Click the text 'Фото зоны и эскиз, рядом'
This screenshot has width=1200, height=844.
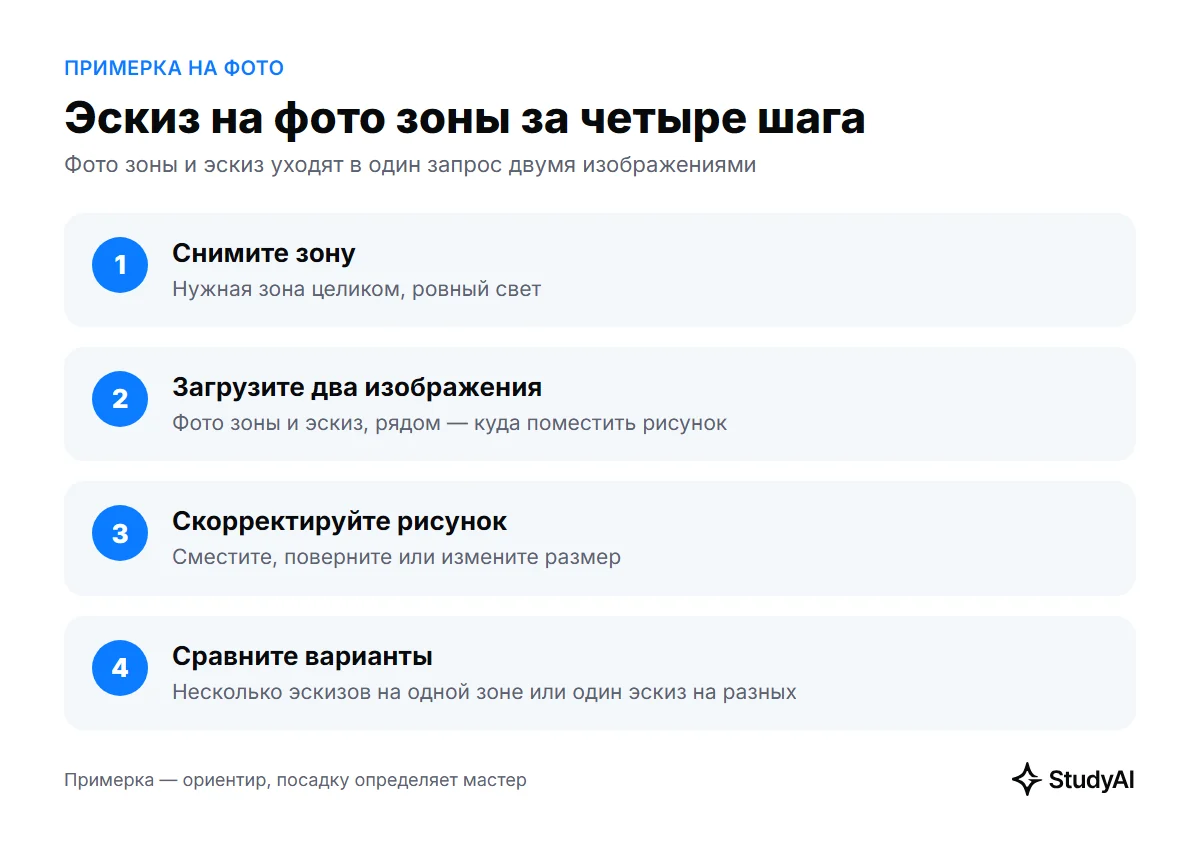coord(306,423)
